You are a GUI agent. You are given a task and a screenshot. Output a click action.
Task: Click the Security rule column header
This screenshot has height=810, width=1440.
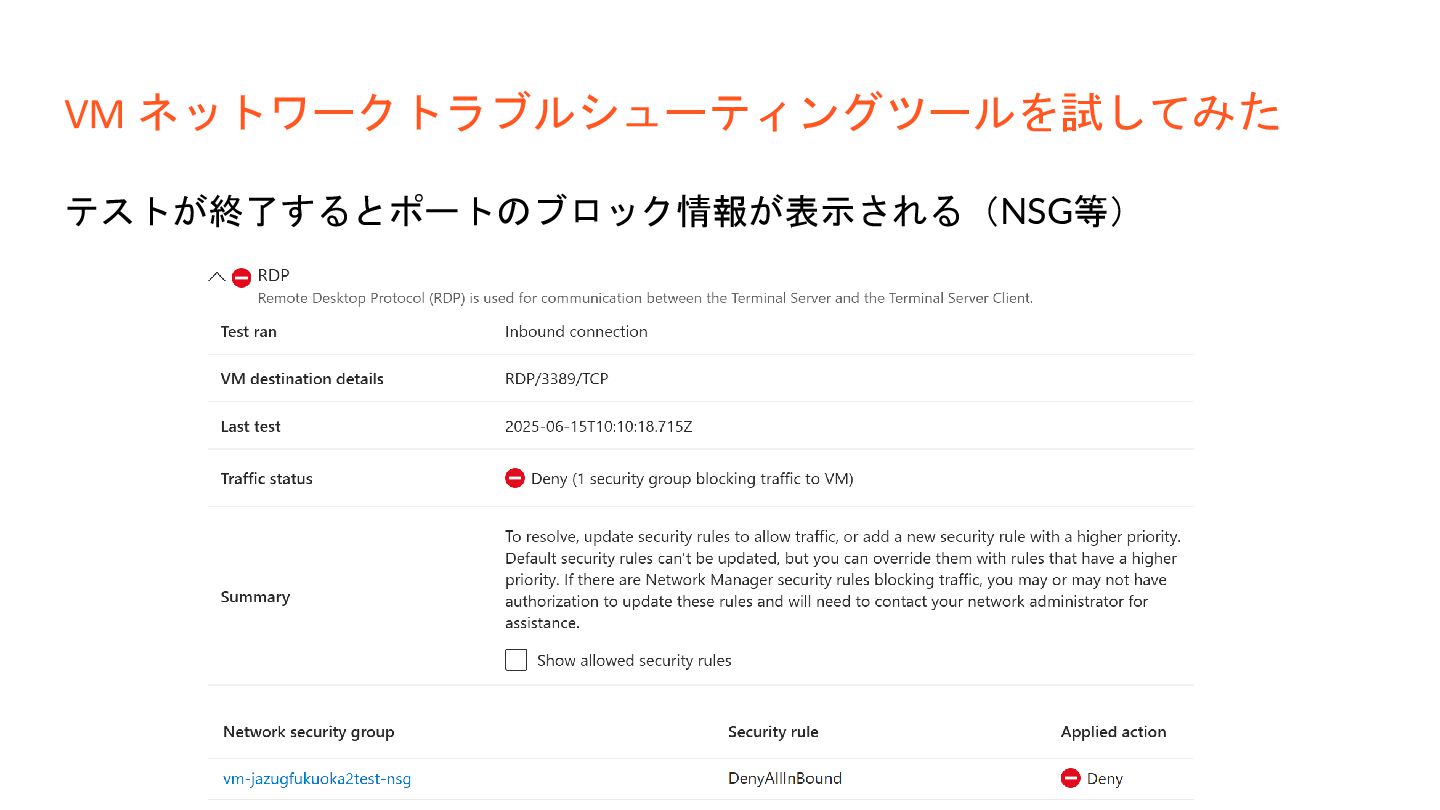pyautogui.click(x=773, y=732)
